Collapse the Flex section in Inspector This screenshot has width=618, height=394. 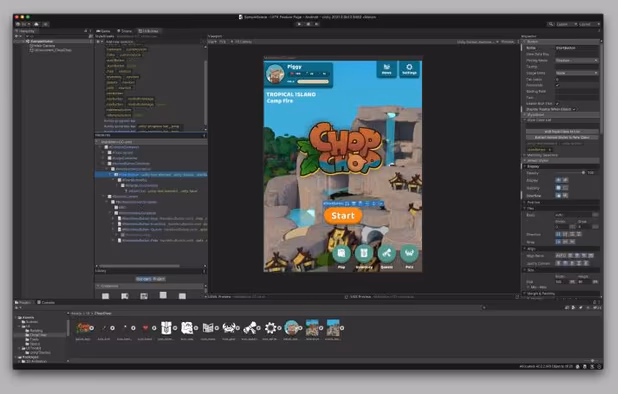pyautogui.click(x=525, y=208)
